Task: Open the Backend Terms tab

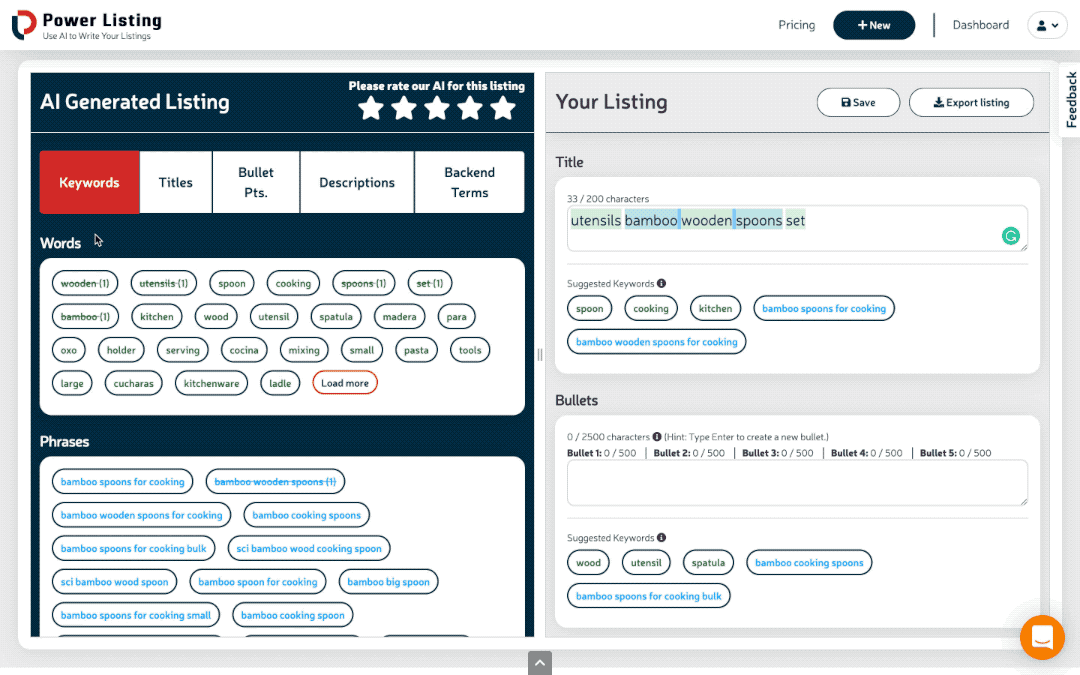Action: 469,182
